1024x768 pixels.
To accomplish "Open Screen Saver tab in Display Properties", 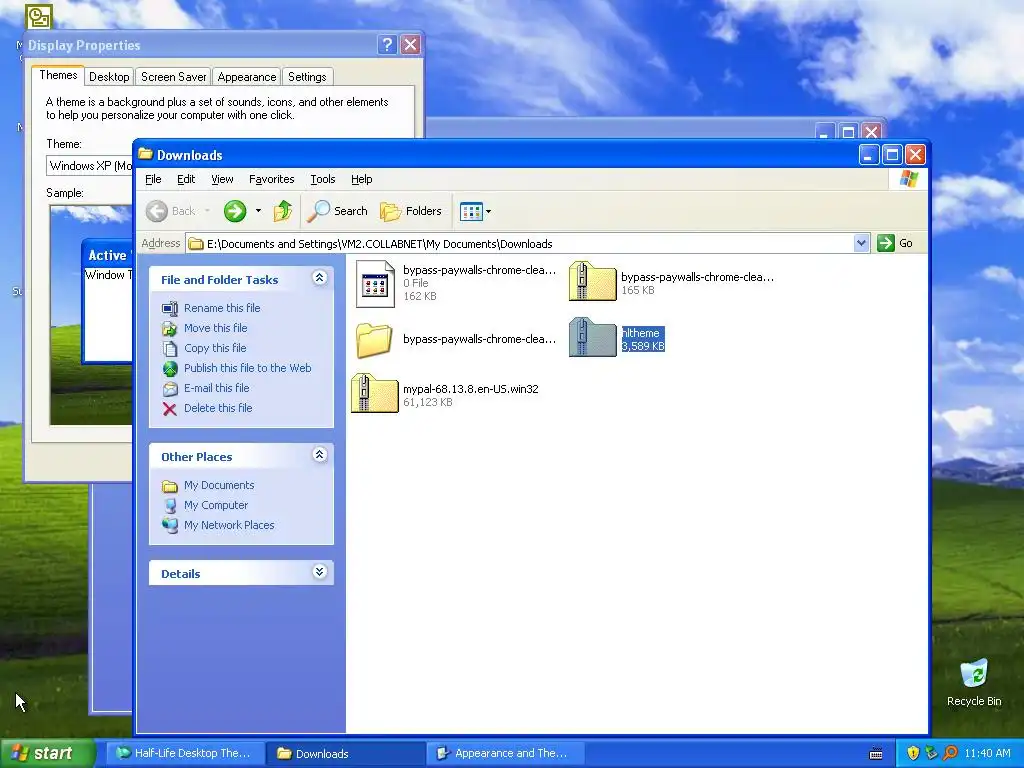I will click(174, 77).
